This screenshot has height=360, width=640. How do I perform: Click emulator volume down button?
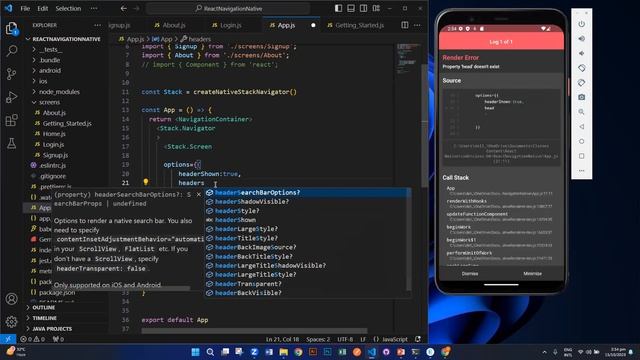point(582,53)
